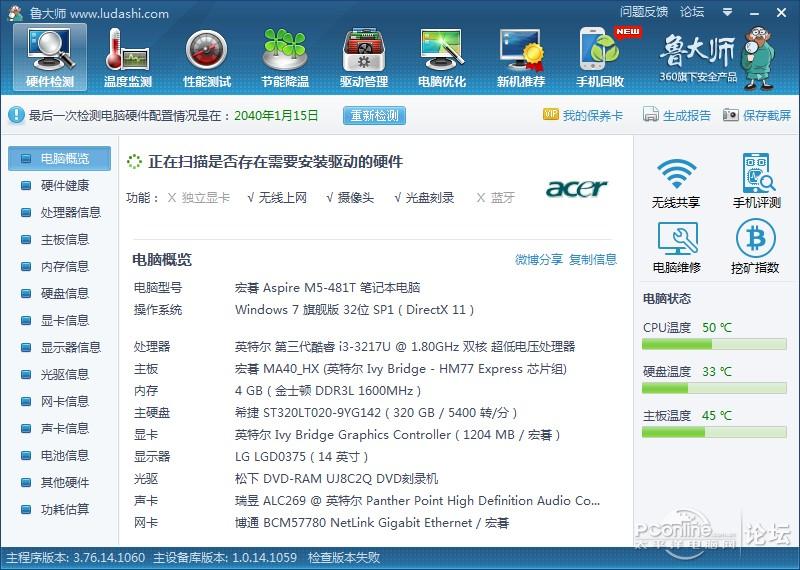Click the 瑞昱 ALC269 sound card text
The image size is (800, 570).
[x=417, y=501]
